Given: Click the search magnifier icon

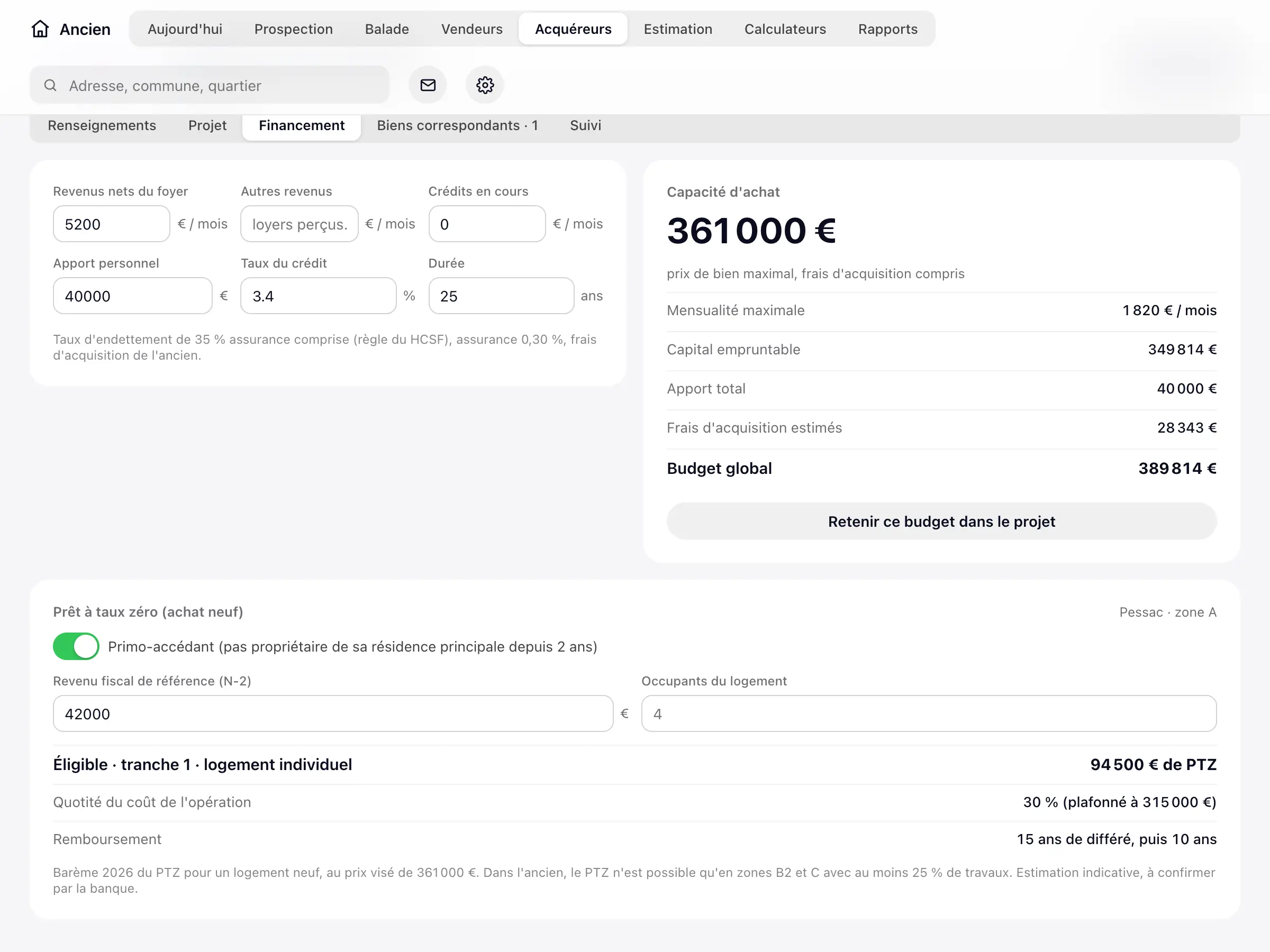Looking at the screenshot, I should pyautogui.click(x=50, y=86).
